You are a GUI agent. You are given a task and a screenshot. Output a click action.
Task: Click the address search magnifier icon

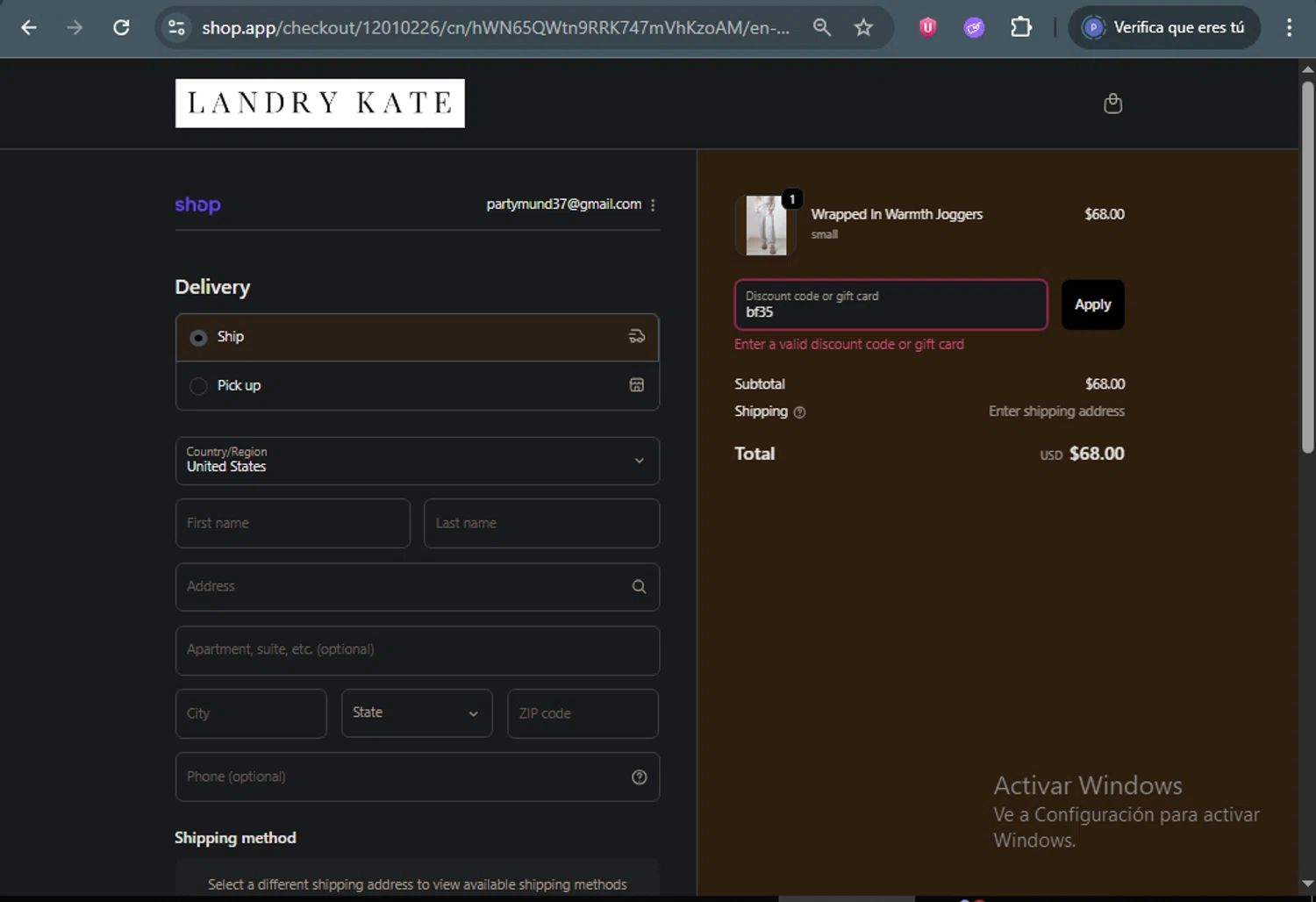tap(639, 586)
